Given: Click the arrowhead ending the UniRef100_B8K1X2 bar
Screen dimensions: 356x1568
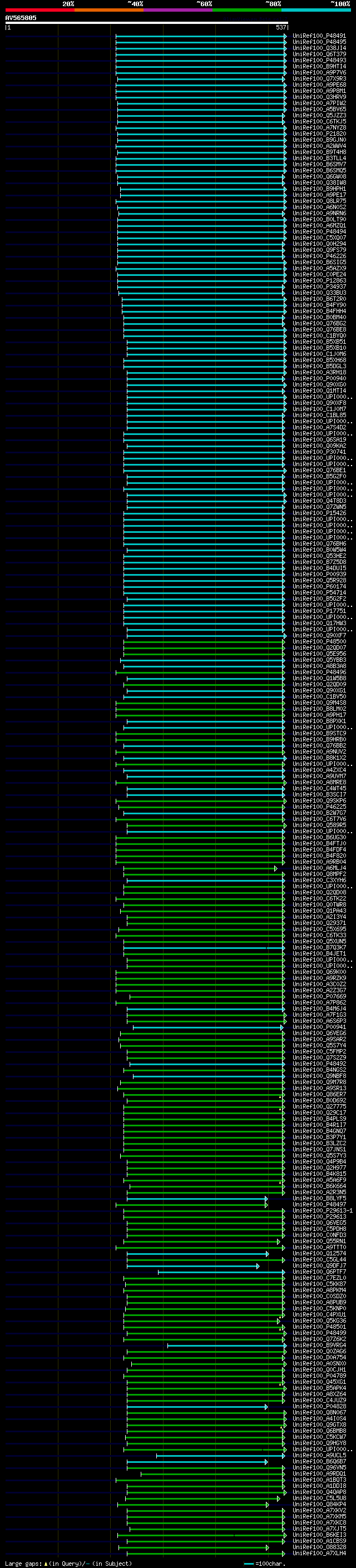Looking at the screenshot, I should [x=285, y=758].
